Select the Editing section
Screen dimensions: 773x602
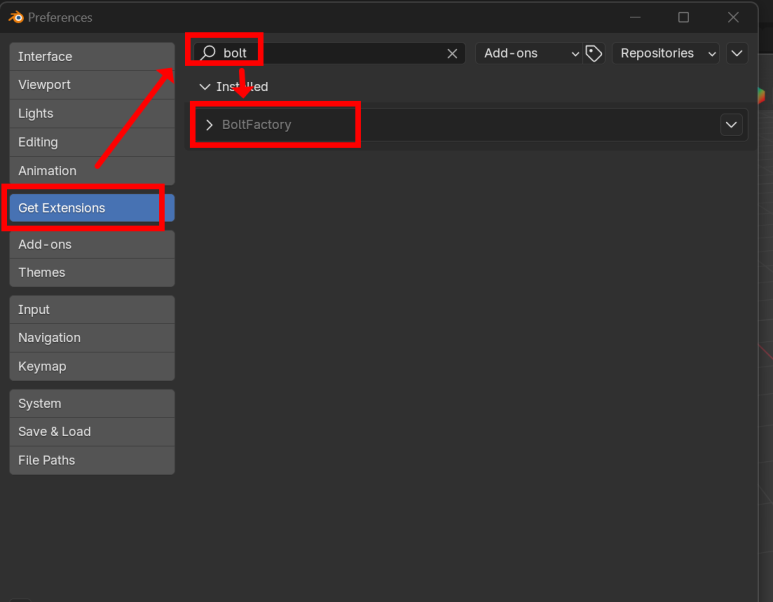[92, 142]
